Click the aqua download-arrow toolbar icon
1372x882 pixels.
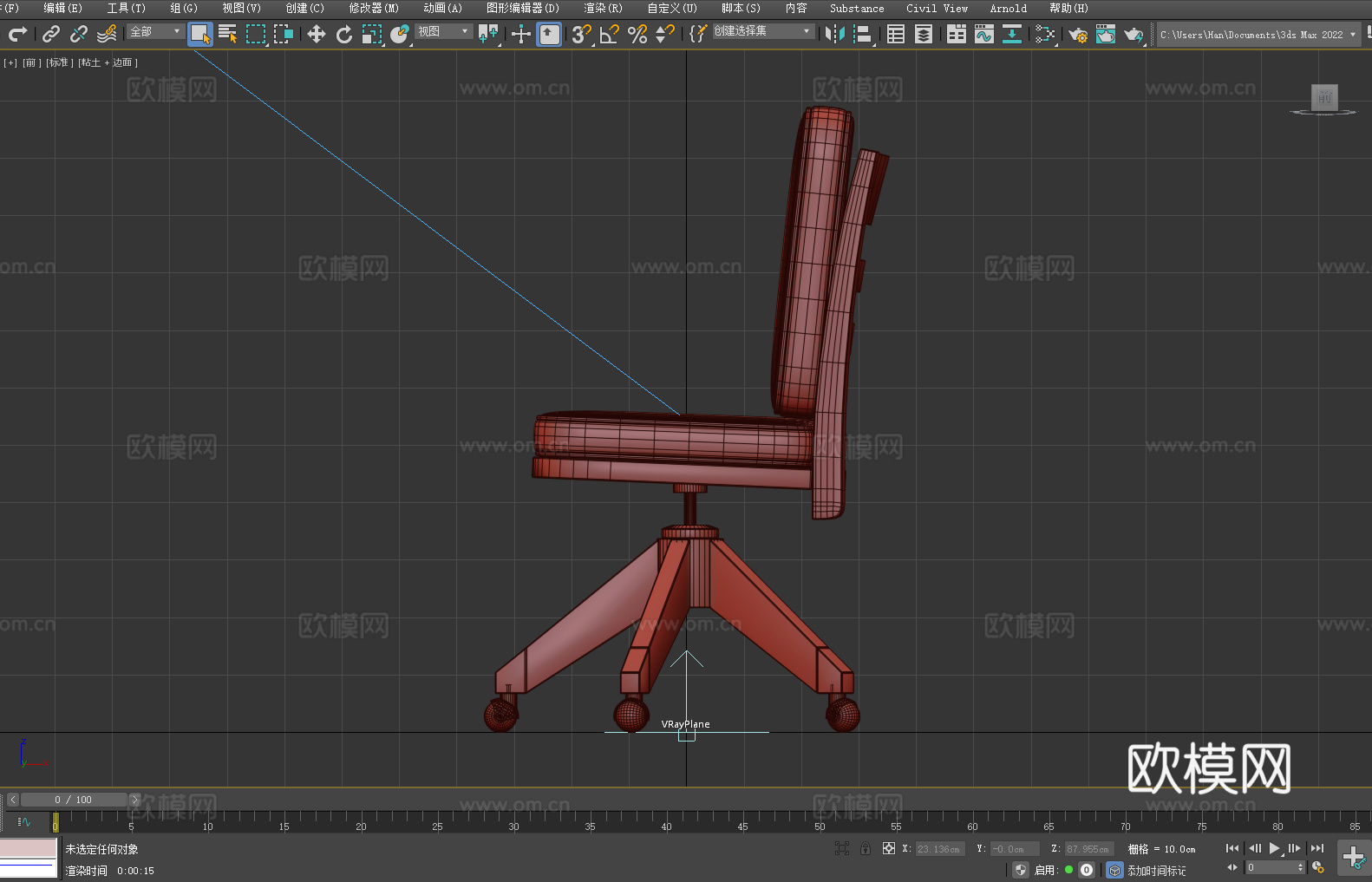(1012, 34)
